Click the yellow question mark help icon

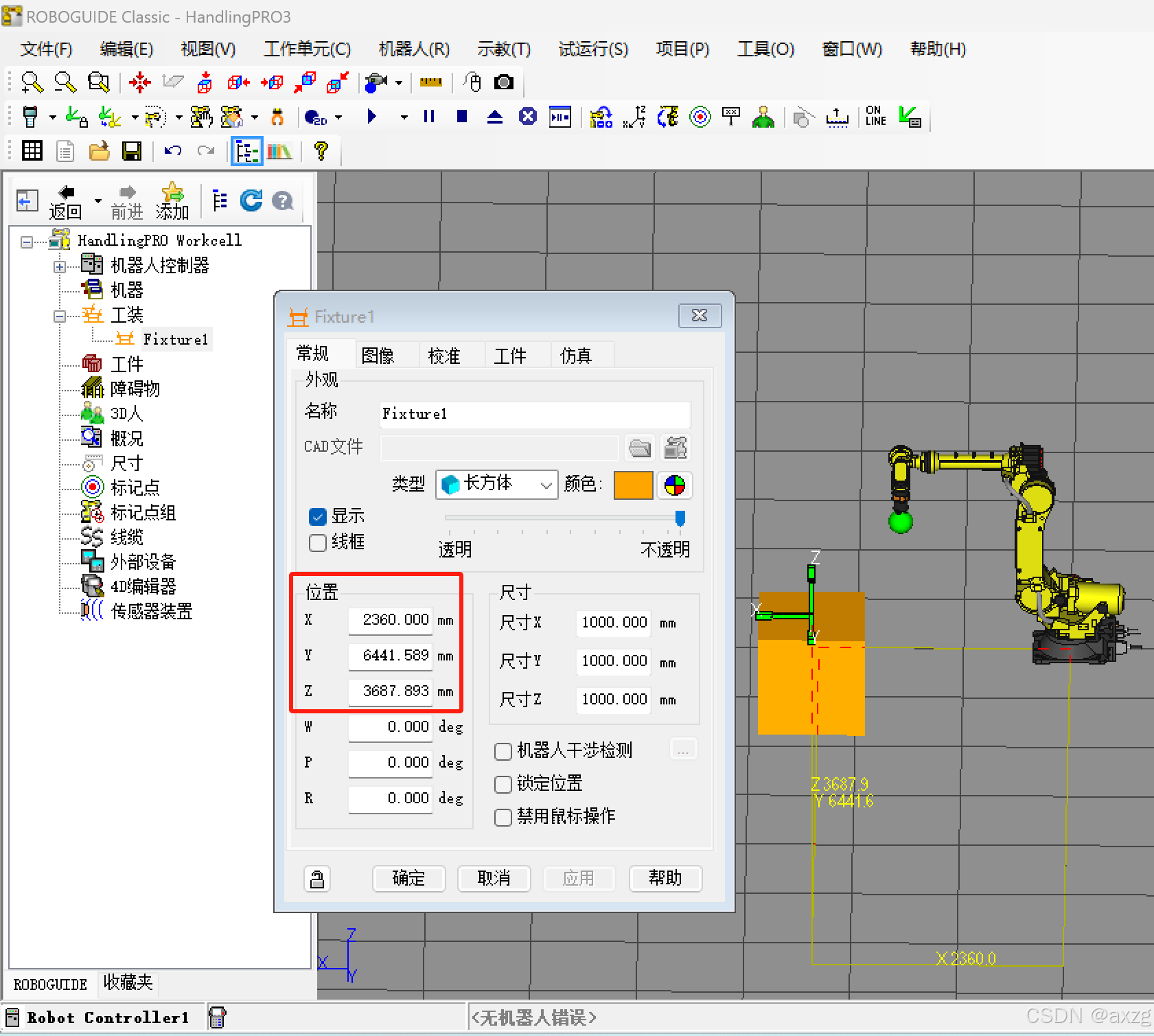(321, 150)
